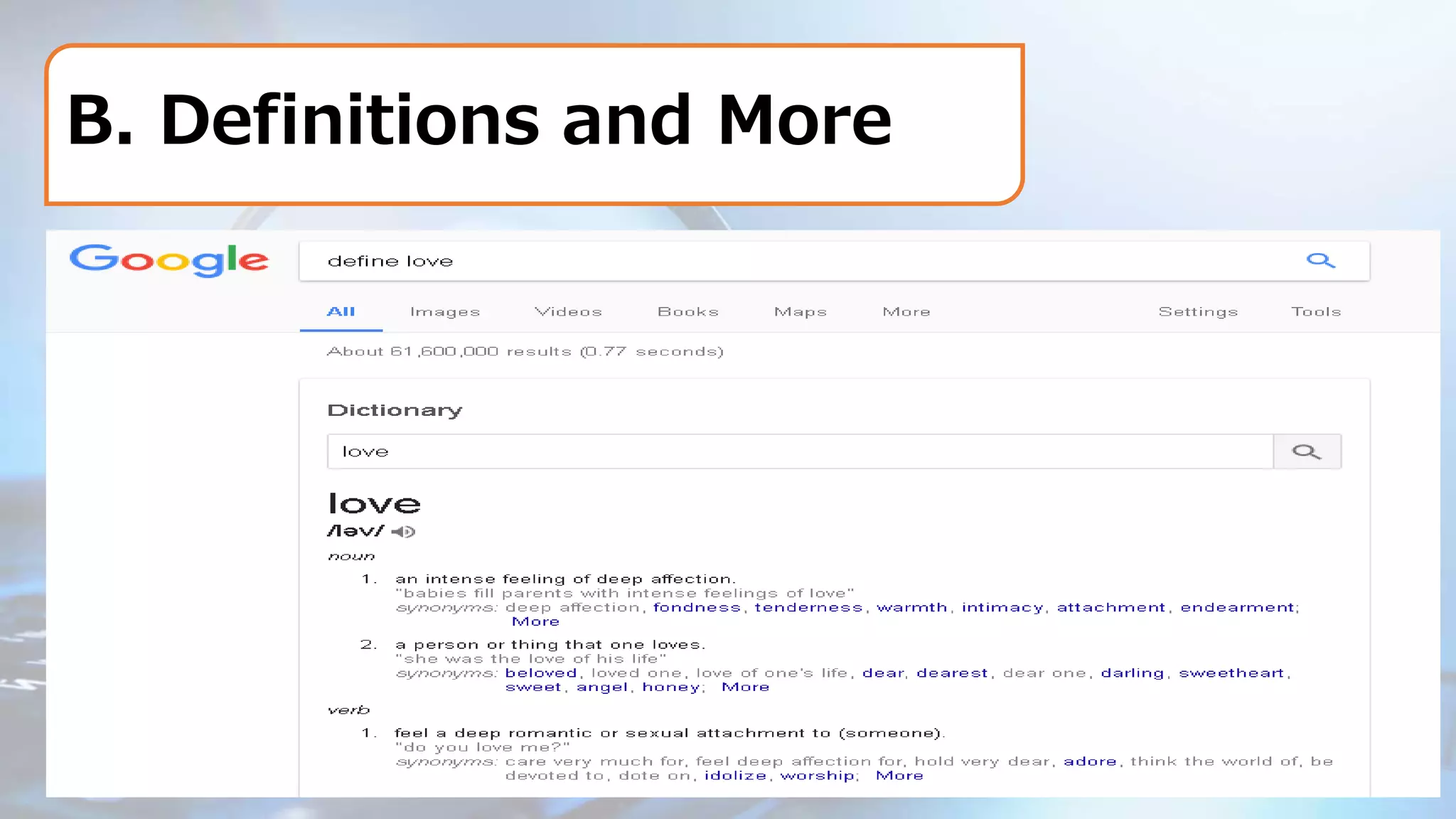Expand More synonyms after honey
This screenshot has height=819, width=1456.
click(746, 687)
